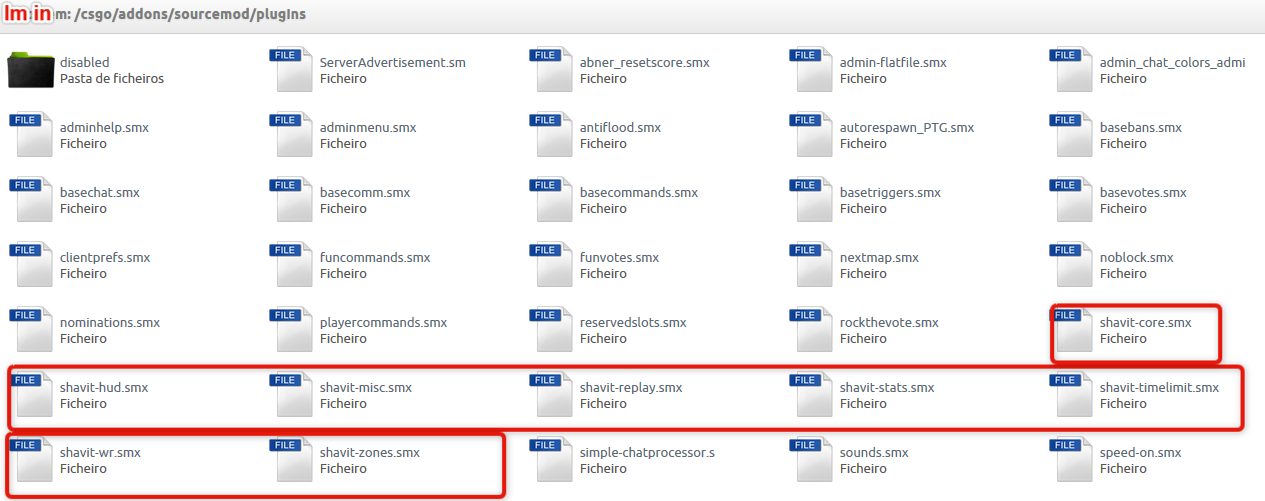Select the speed-on.smx file name

click(x=1141, y=452)
